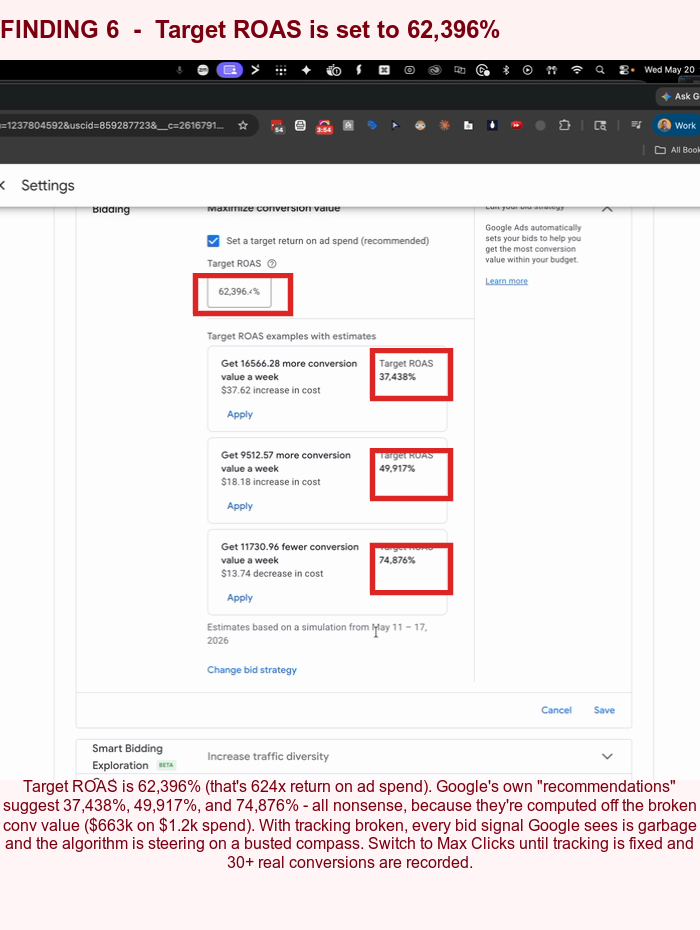700x930 pixels.
Task: Save the bidding settings
Action: coord(604,710)
